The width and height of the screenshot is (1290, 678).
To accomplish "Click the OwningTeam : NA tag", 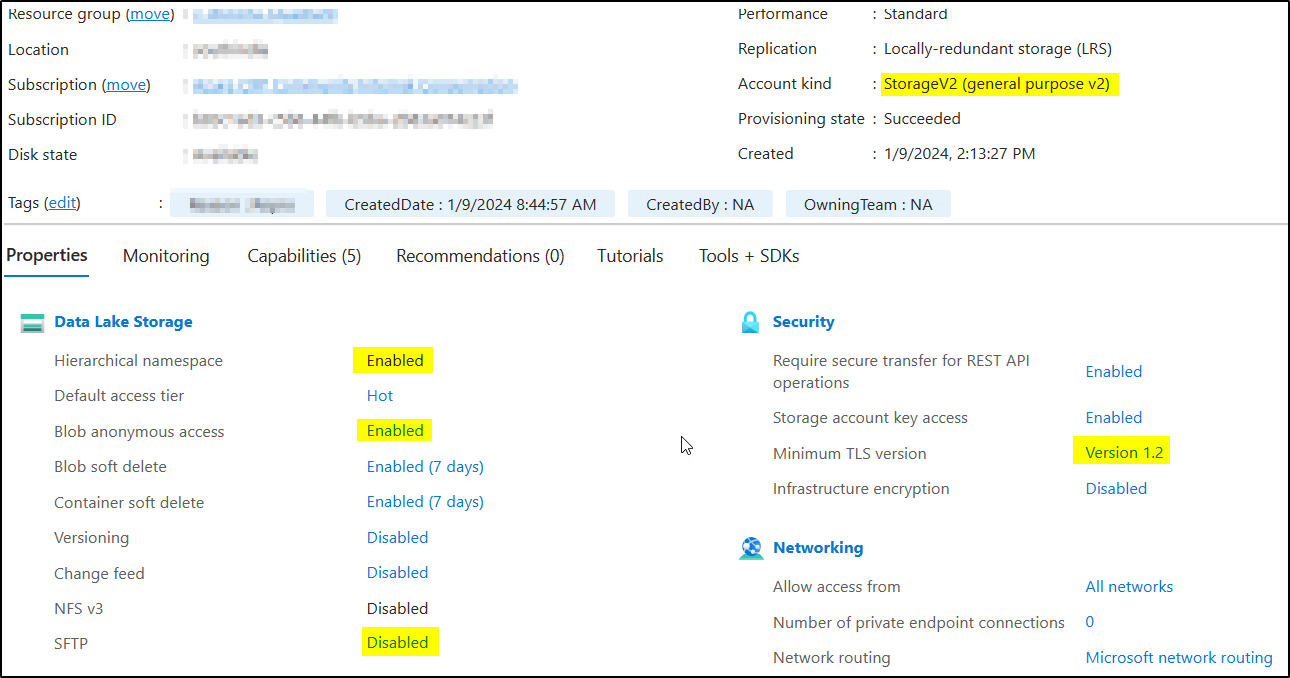I will [x=868, y=204].
